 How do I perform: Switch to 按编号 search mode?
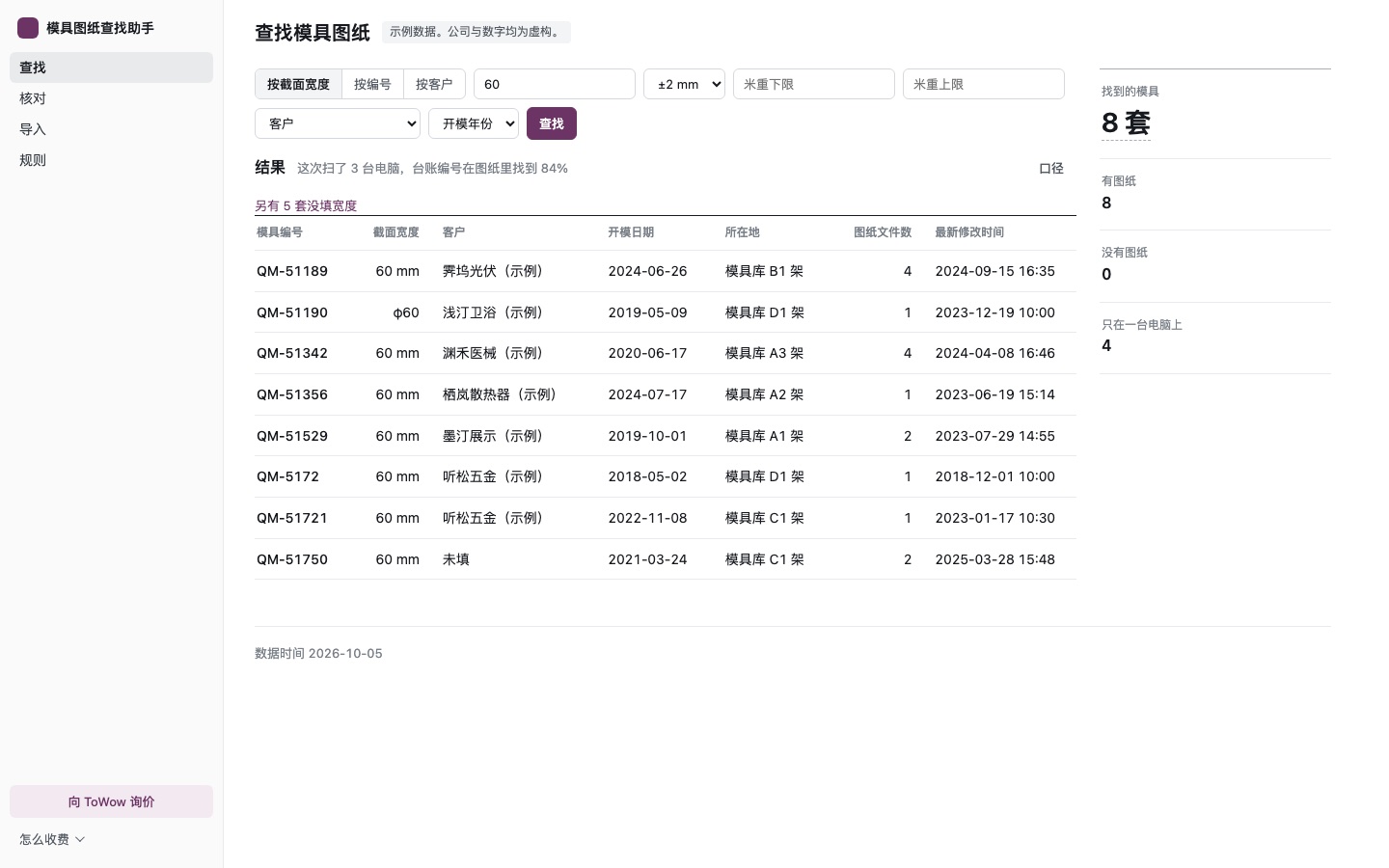coord(372,84)
